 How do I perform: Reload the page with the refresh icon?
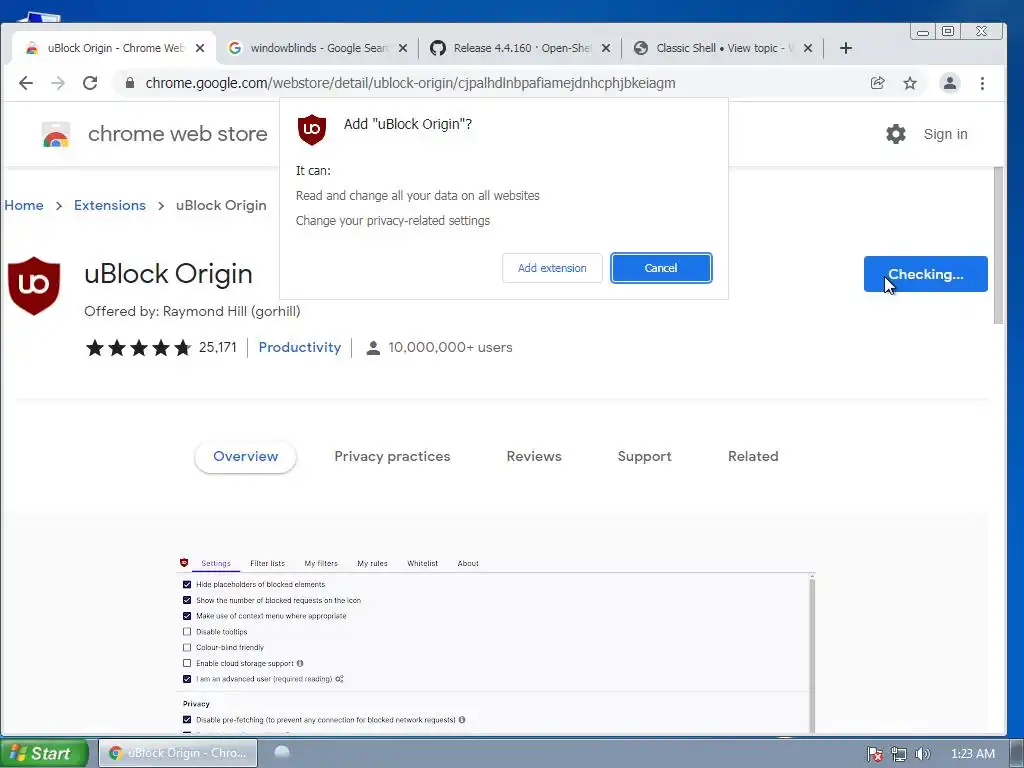[90, 83]
